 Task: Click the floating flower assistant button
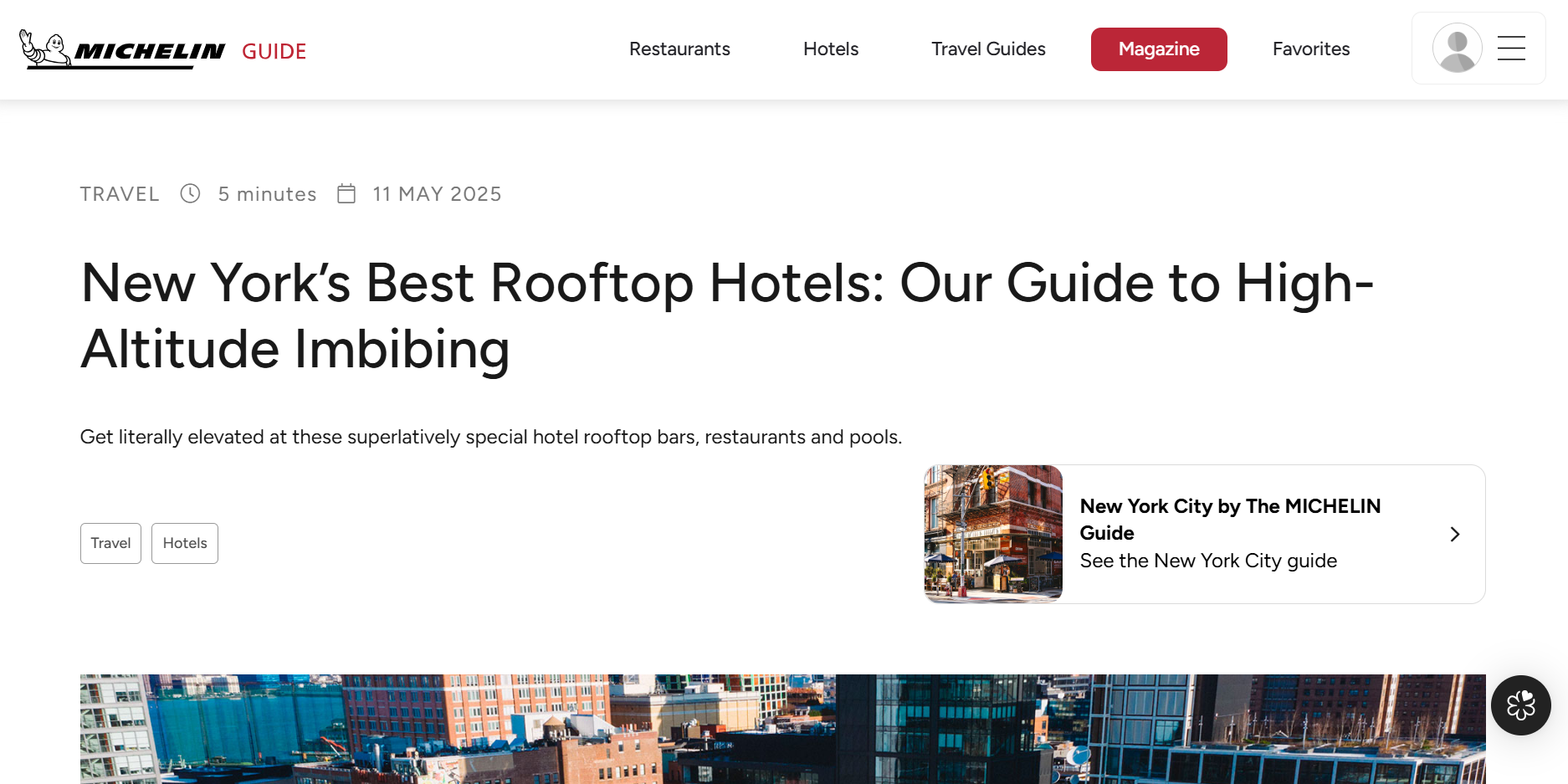(x=1520, y=705)
